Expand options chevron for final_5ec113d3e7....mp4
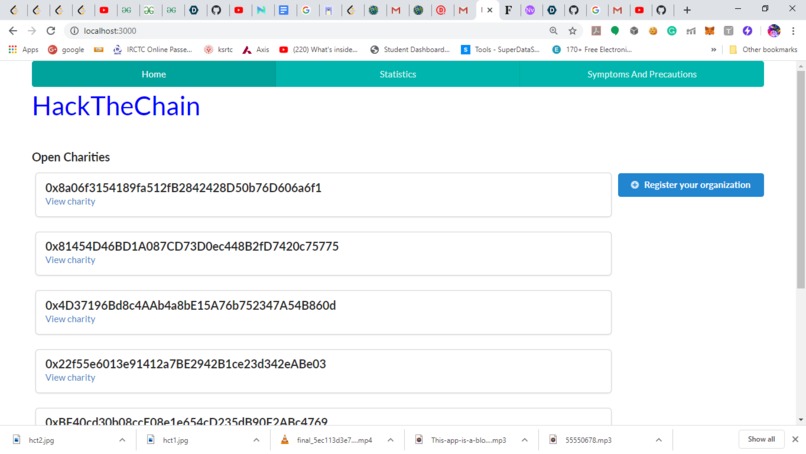Screen dimensions: 806x454 (x=390, y=440)
